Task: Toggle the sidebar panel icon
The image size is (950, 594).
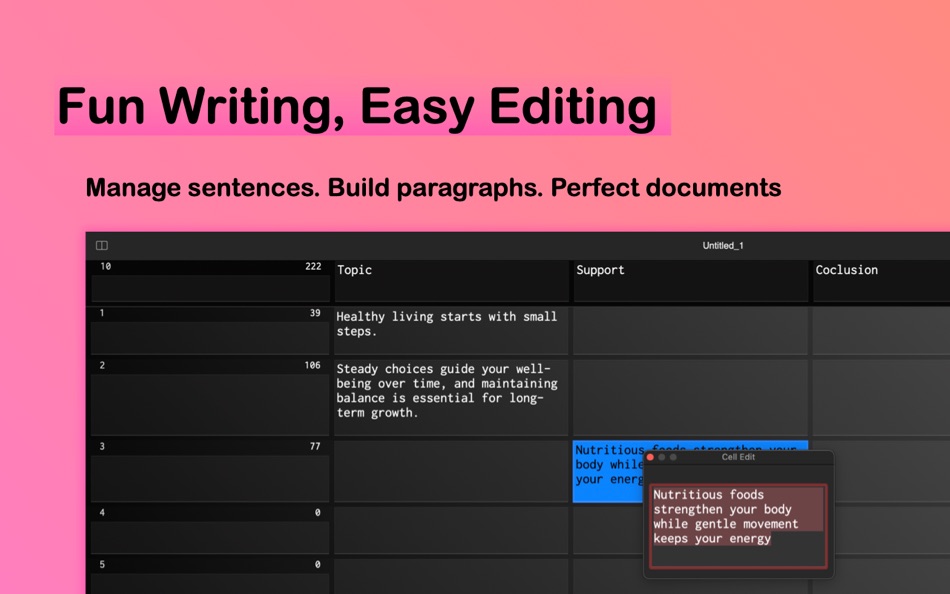Action: (102, 245)
